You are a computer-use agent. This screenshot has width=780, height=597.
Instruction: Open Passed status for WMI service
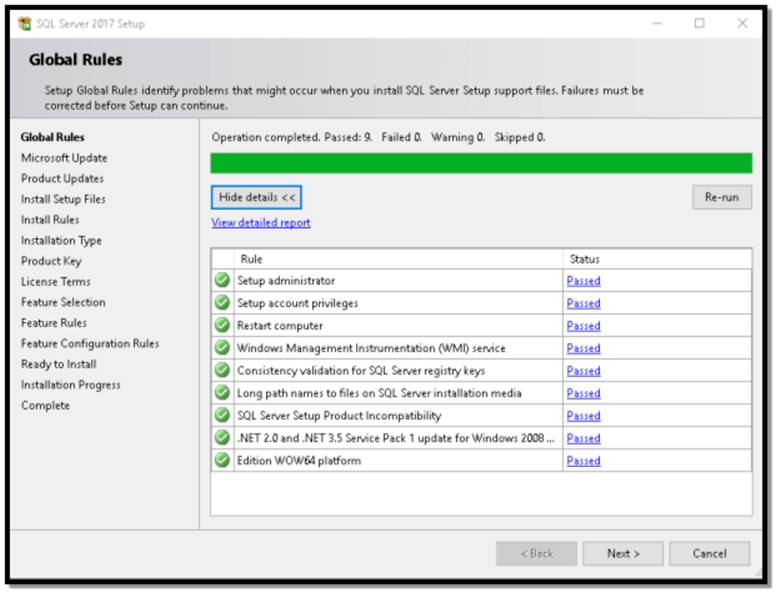coord(584,348)
